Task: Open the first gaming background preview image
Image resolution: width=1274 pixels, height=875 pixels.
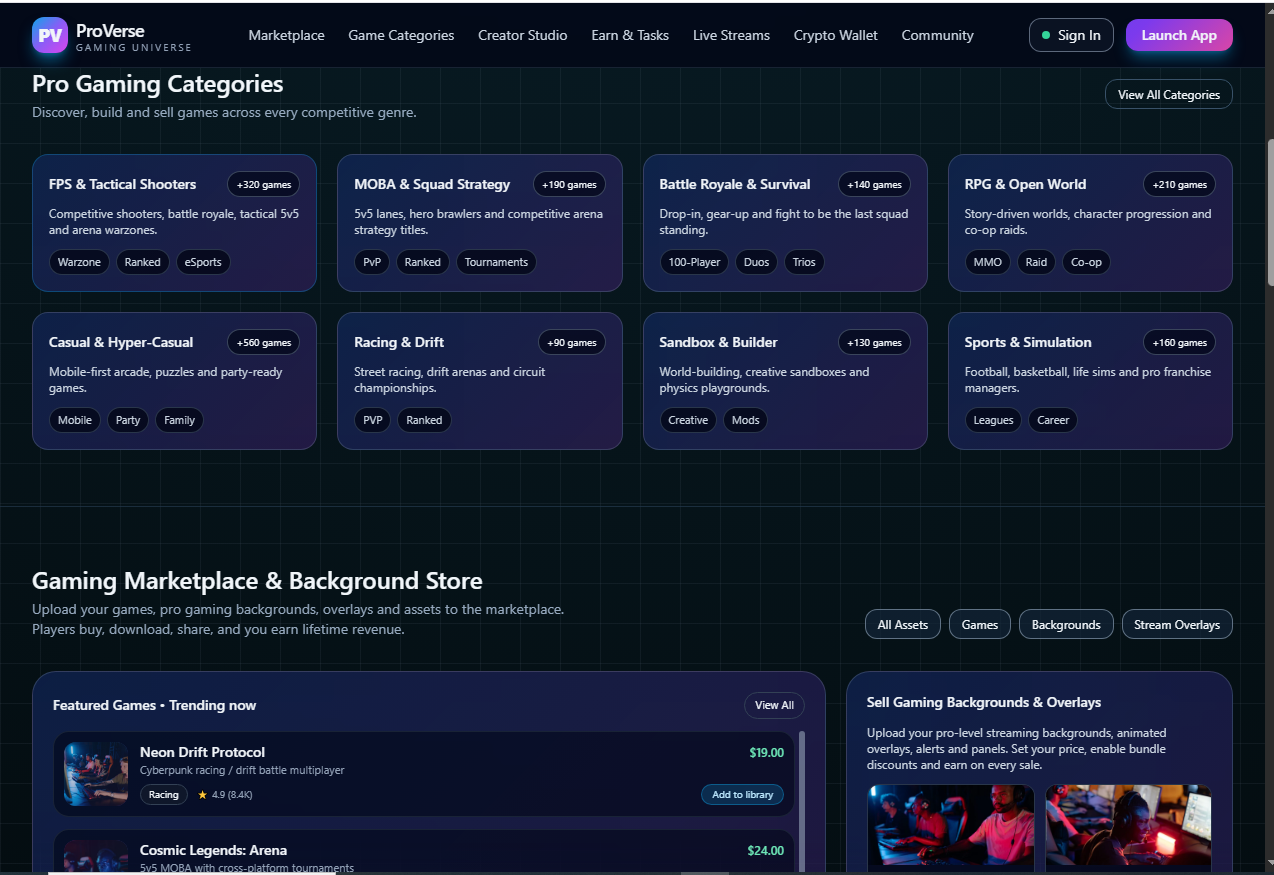Action: [x=936, y=827]
